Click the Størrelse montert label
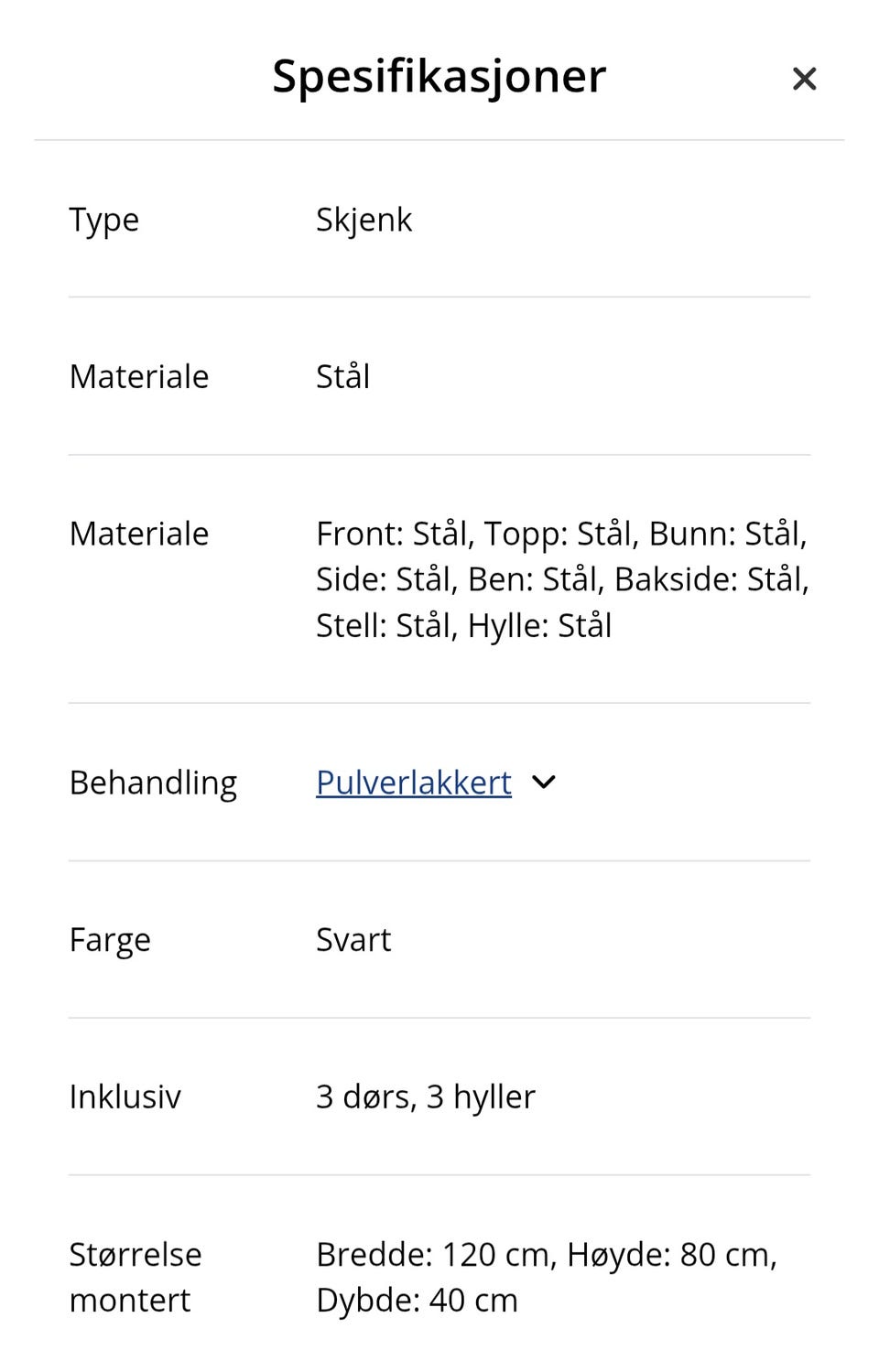The image size is (879, 1372). (x=136, y=1276)
